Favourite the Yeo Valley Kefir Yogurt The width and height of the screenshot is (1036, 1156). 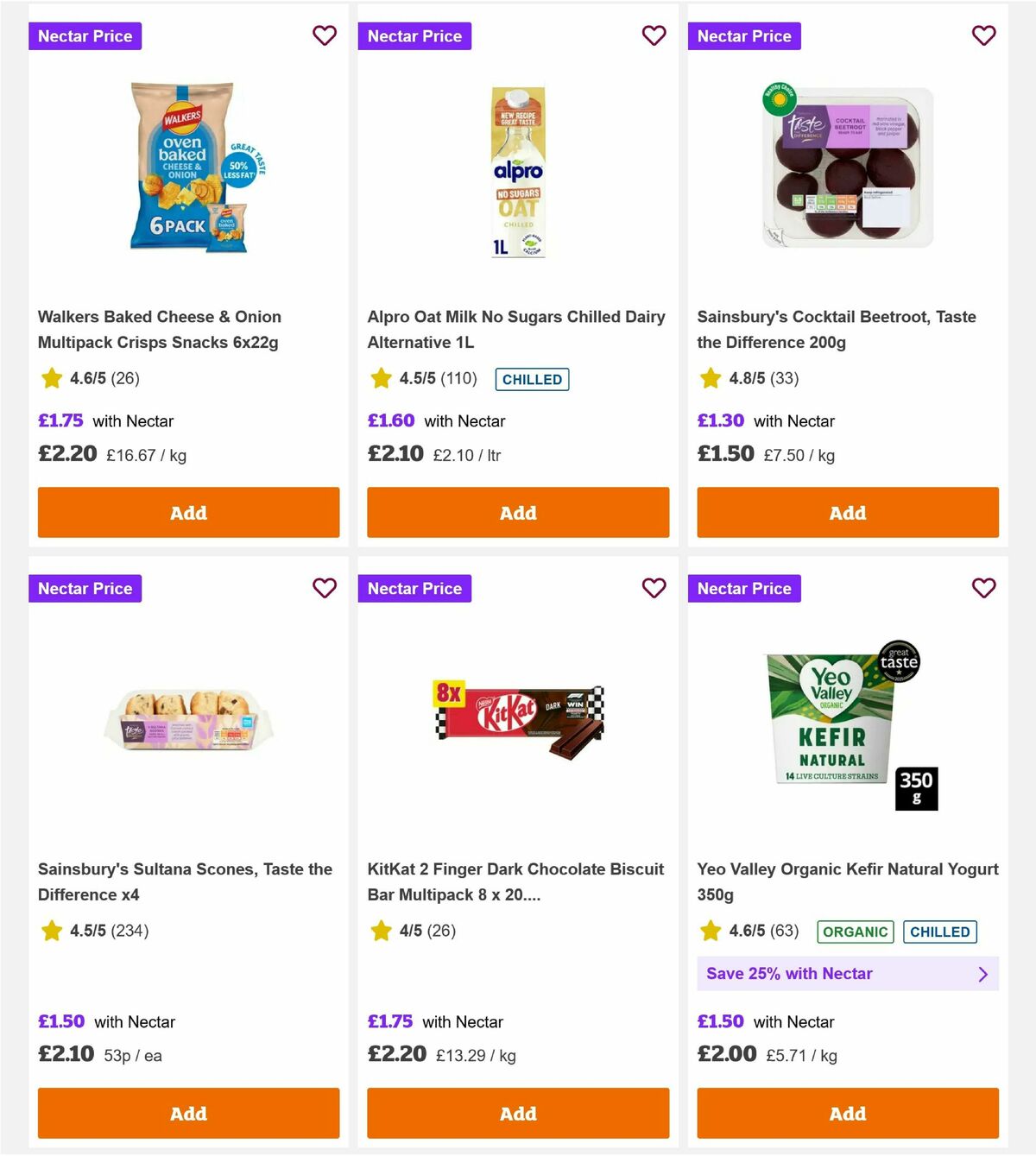coord(984,588)
